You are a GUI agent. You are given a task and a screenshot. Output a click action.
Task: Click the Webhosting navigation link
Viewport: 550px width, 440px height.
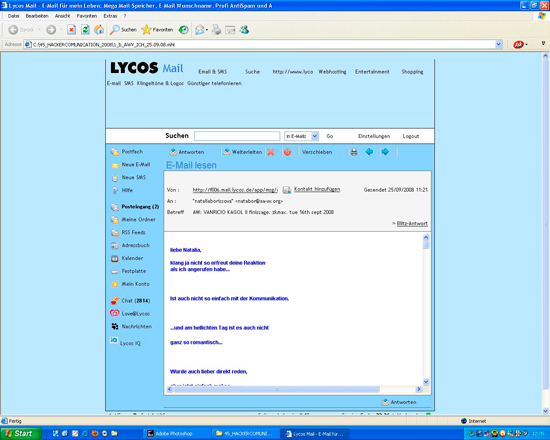[332, 72]
